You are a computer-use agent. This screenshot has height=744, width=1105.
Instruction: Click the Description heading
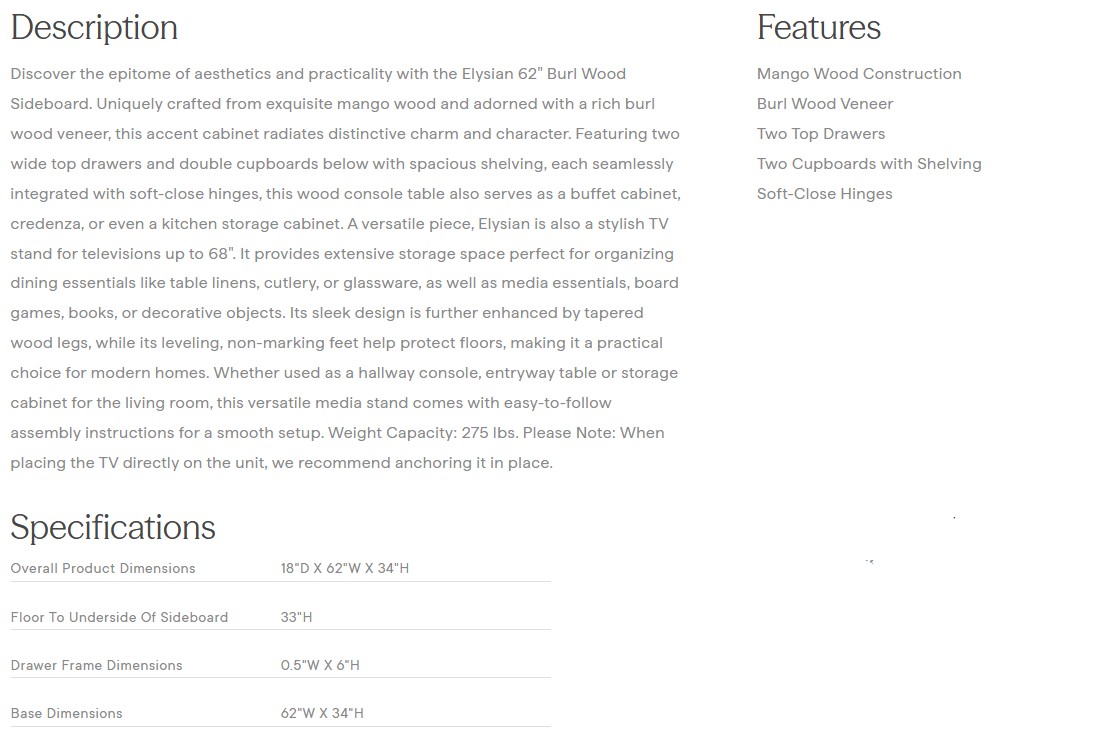(94, 28)
